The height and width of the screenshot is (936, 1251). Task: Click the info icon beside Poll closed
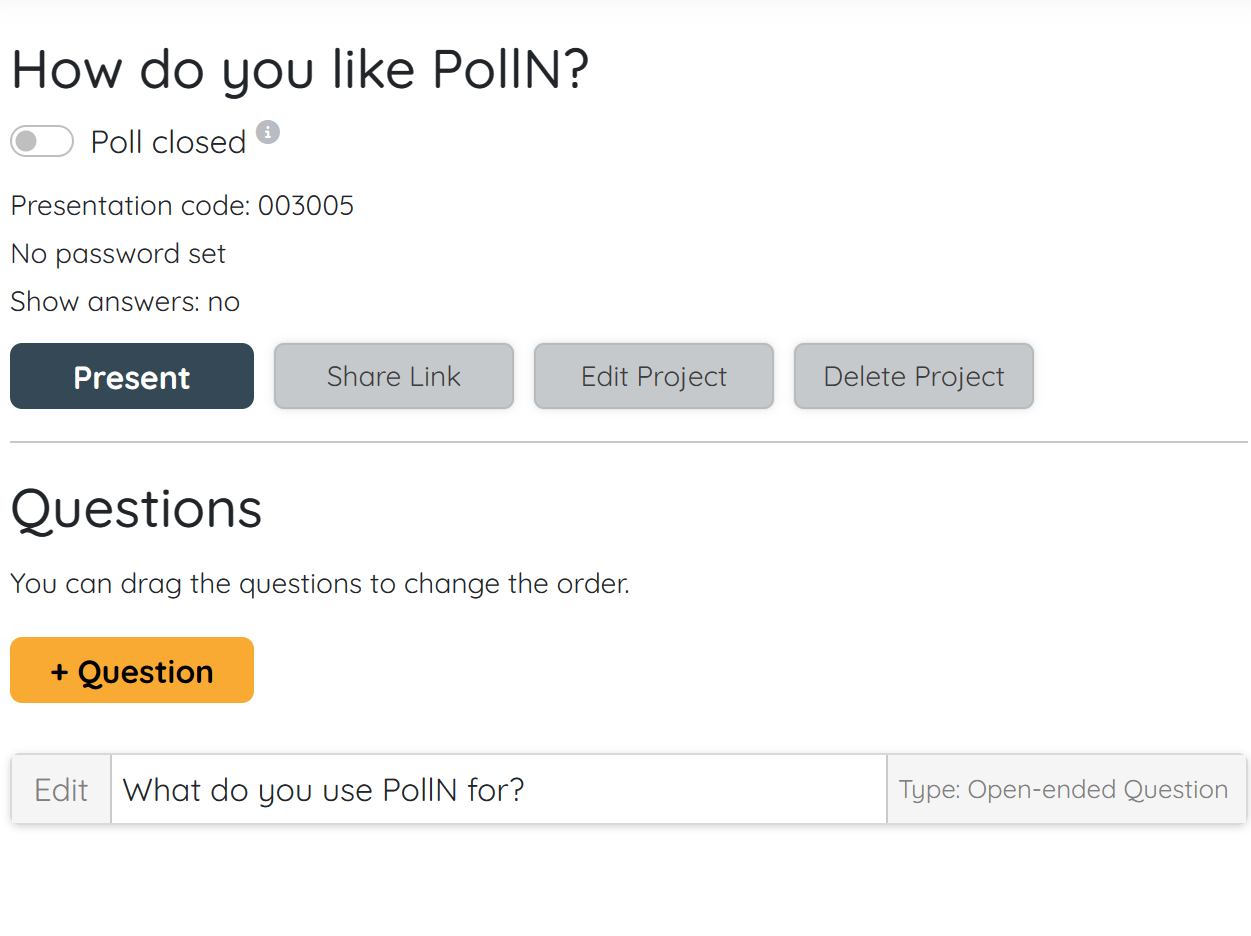pos(267,132)
